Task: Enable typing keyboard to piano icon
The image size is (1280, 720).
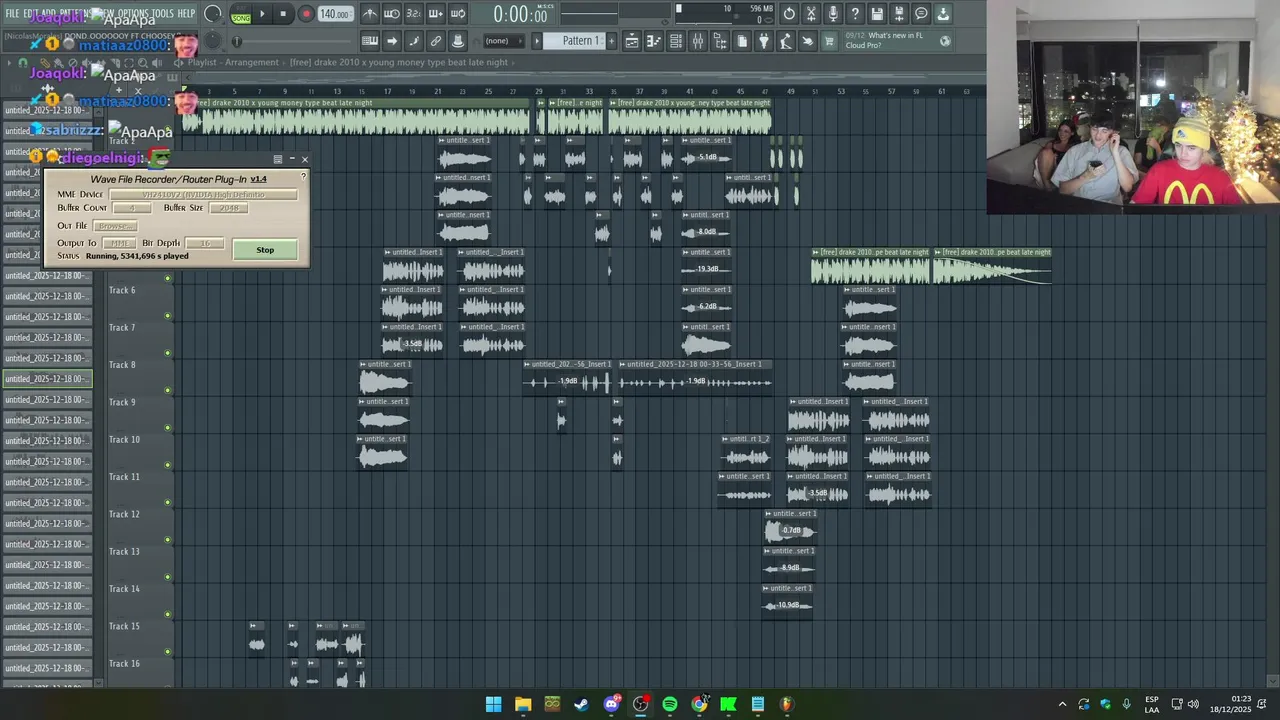Action: tap(370, 41)
